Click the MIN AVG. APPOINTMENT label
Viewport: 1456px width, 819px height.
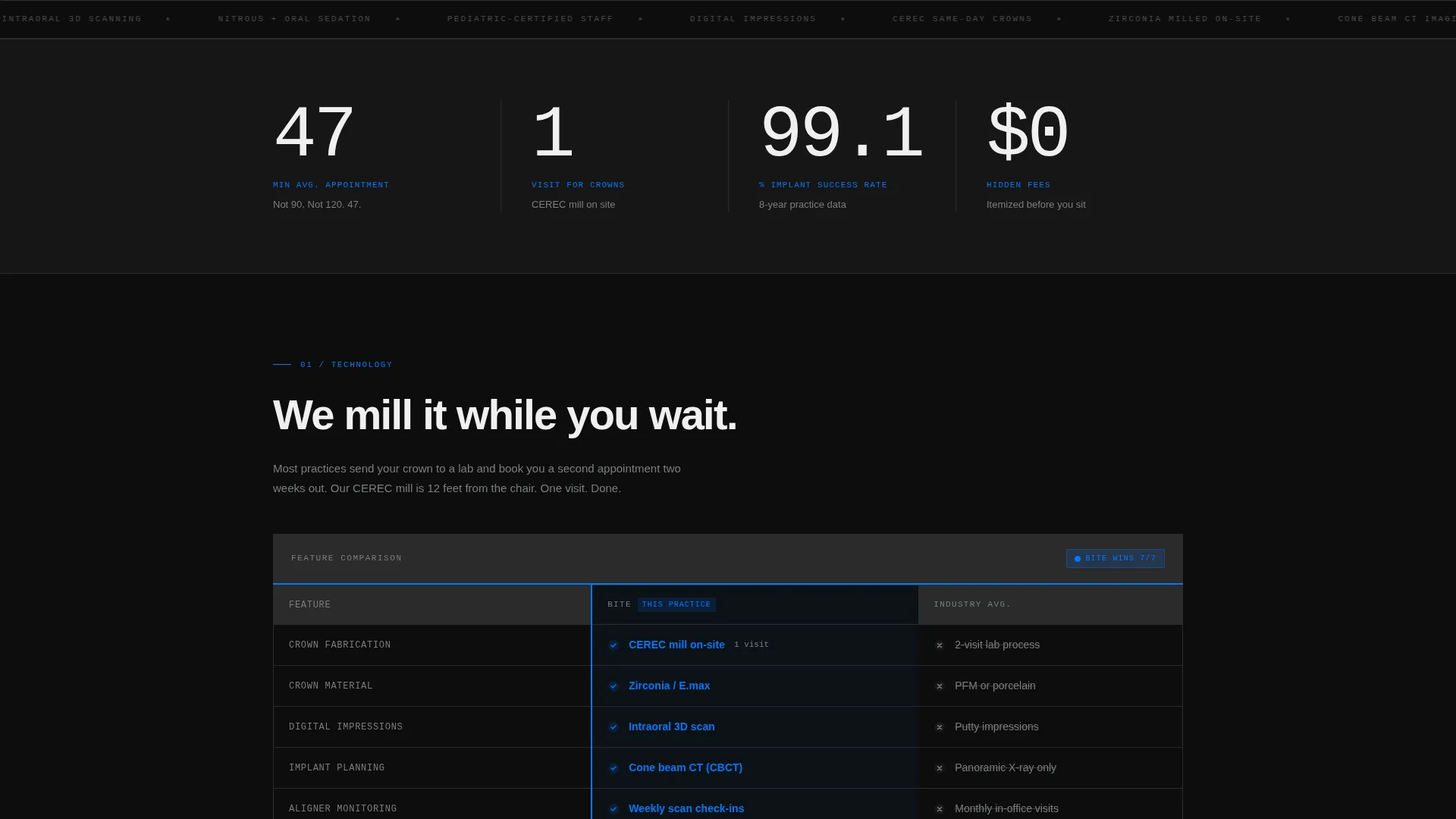tap(331, 185)
